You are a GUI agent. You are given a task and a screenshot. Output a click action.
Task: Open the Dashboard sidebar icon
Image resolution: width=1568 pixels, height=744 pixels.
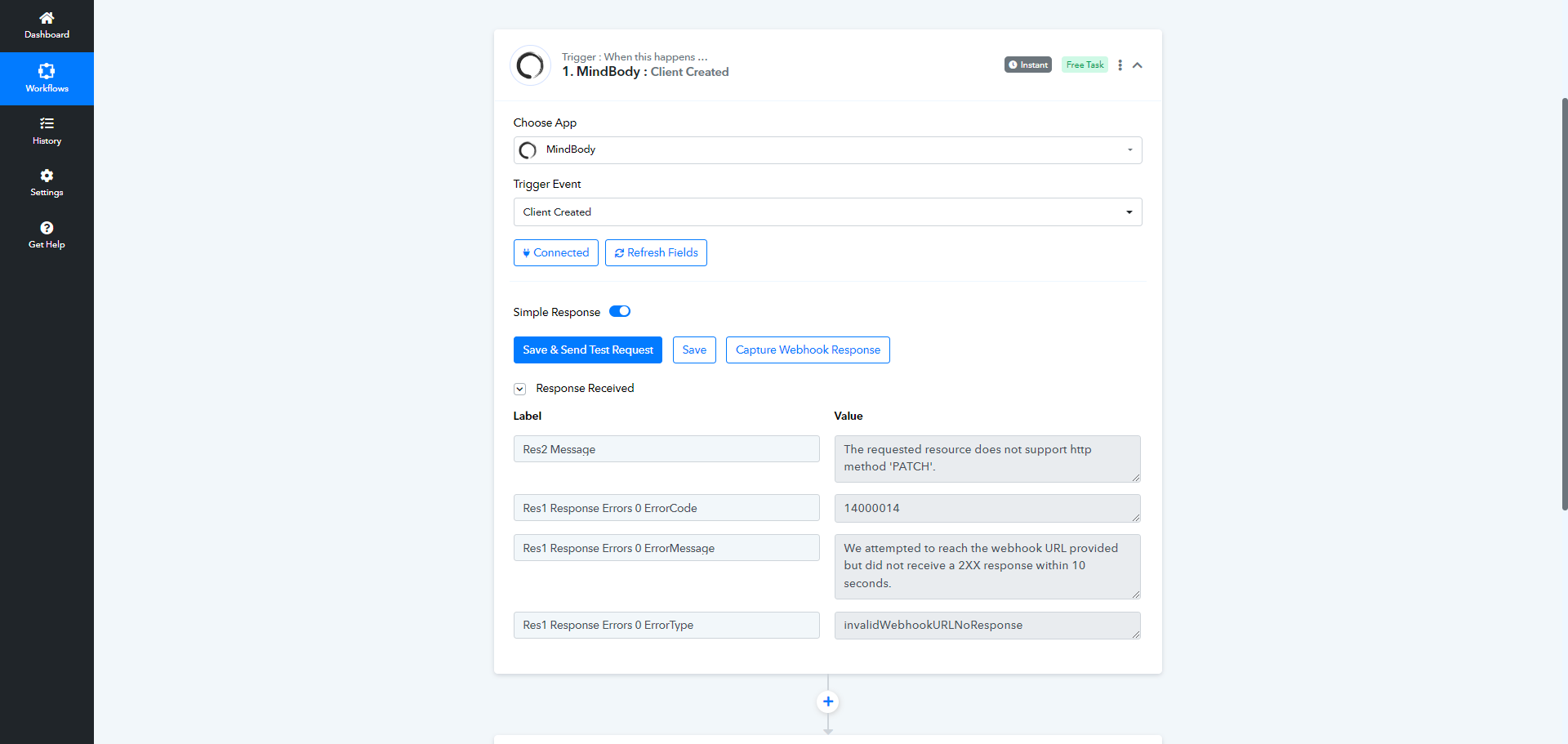pos(47,25)
